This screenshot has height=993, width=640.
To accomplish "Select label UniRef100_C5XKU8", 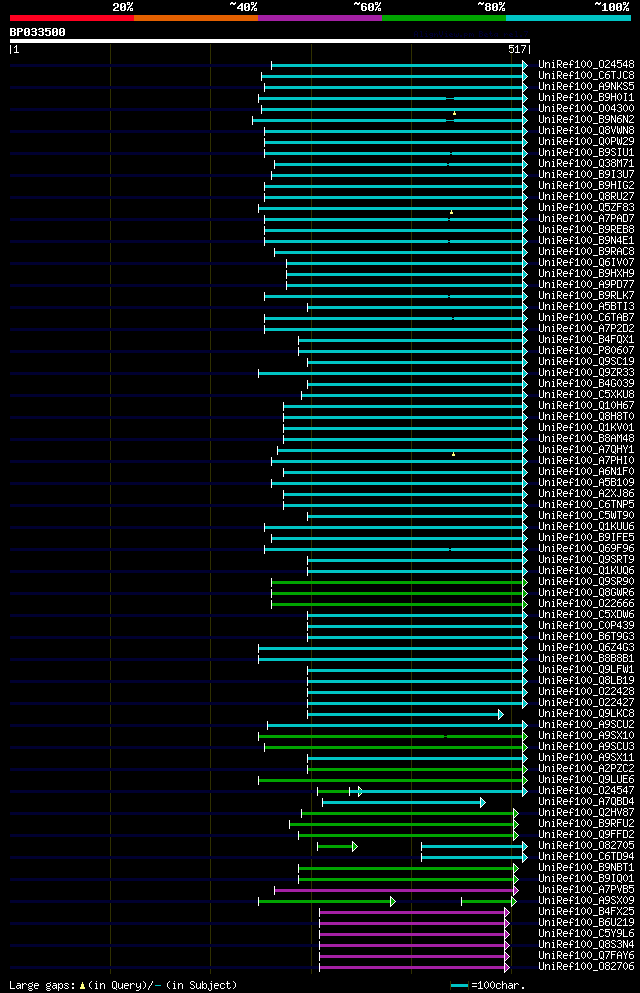I will 586,395.
